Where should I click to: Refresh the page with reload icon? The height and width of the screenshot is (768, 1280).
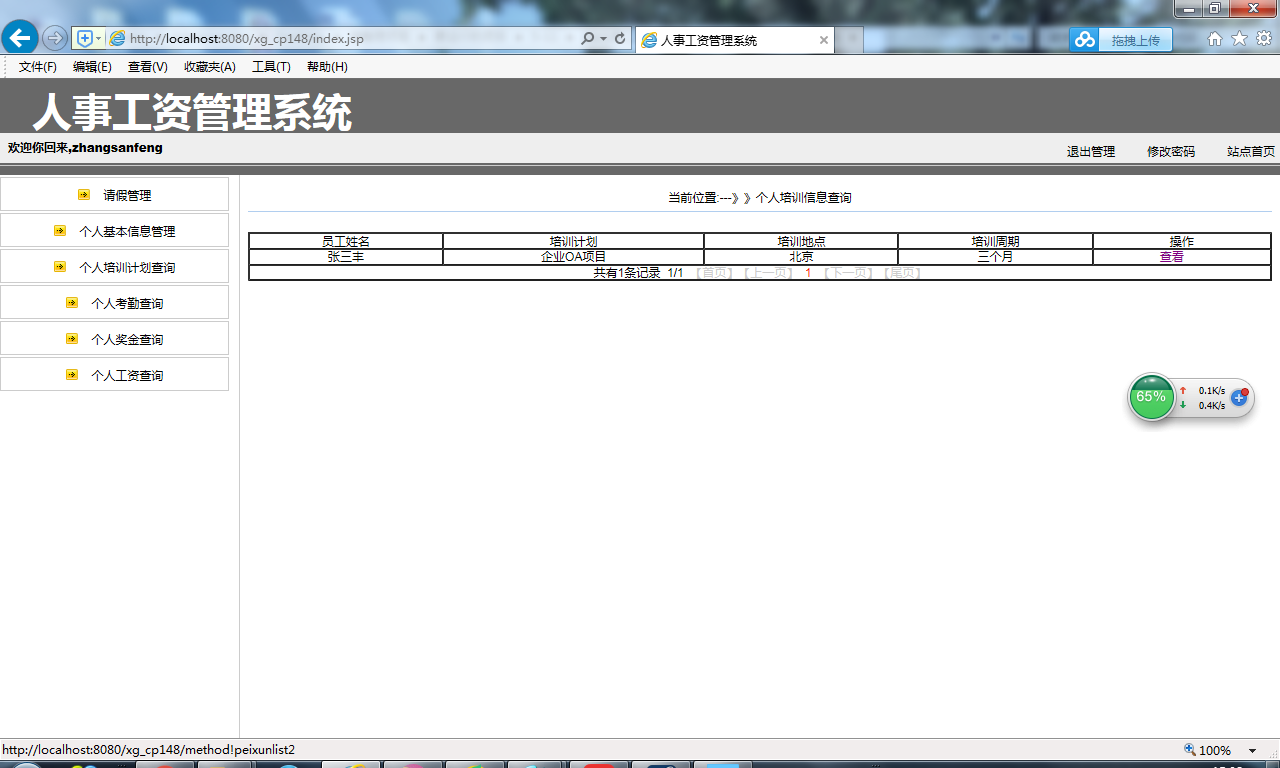(620, 38)
